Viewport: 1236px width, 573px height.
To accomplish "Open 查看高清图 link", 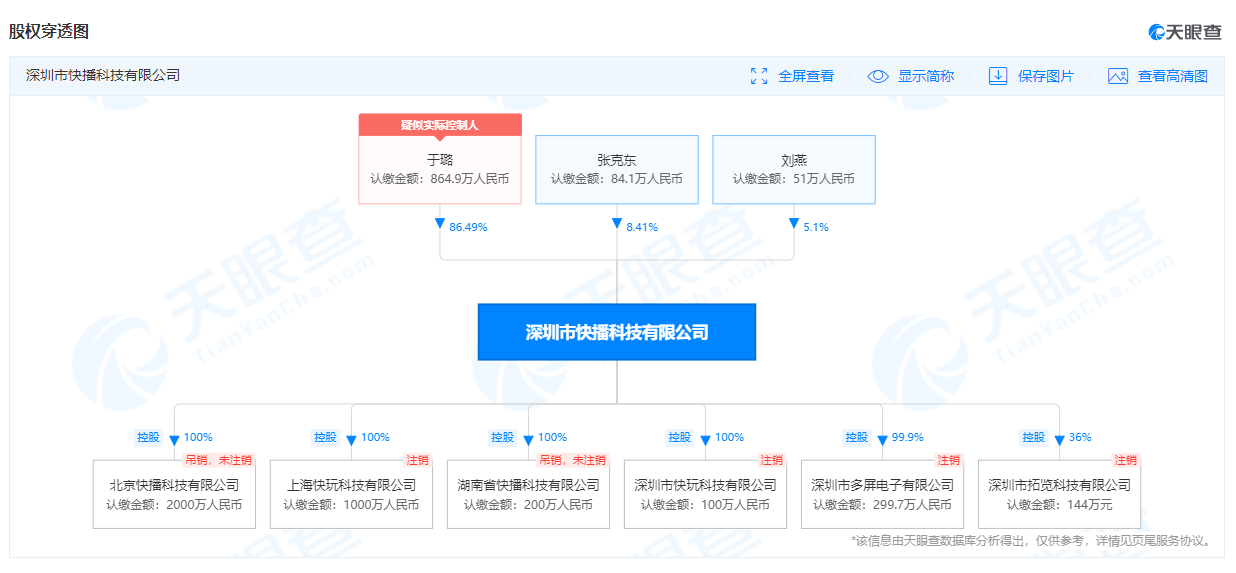I will (x=1172, y=76).
